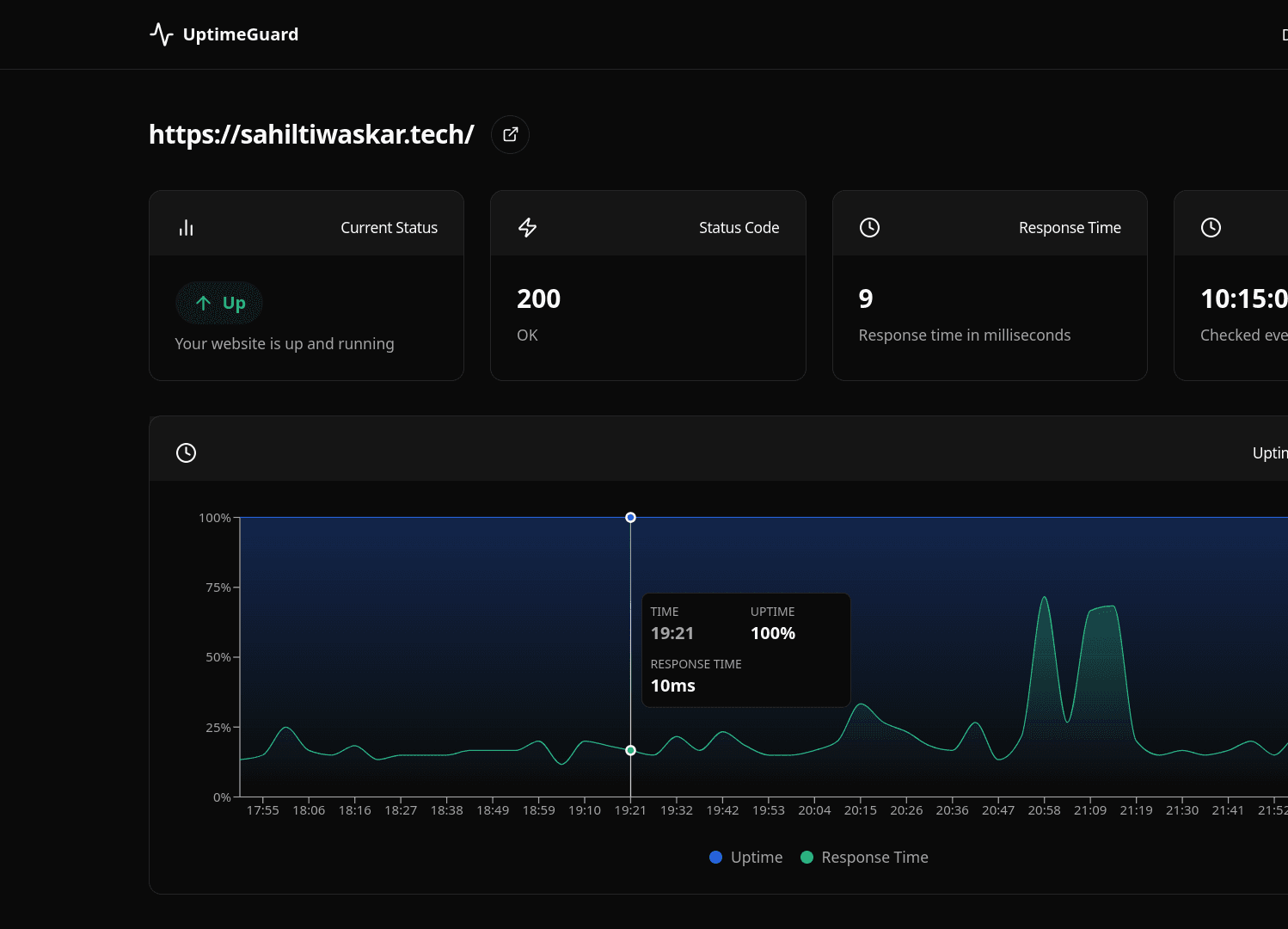Click the clock icon in the chart header
Viewport: 1288px width, 929px height.
pyautogui.click(x=186, y=452)
